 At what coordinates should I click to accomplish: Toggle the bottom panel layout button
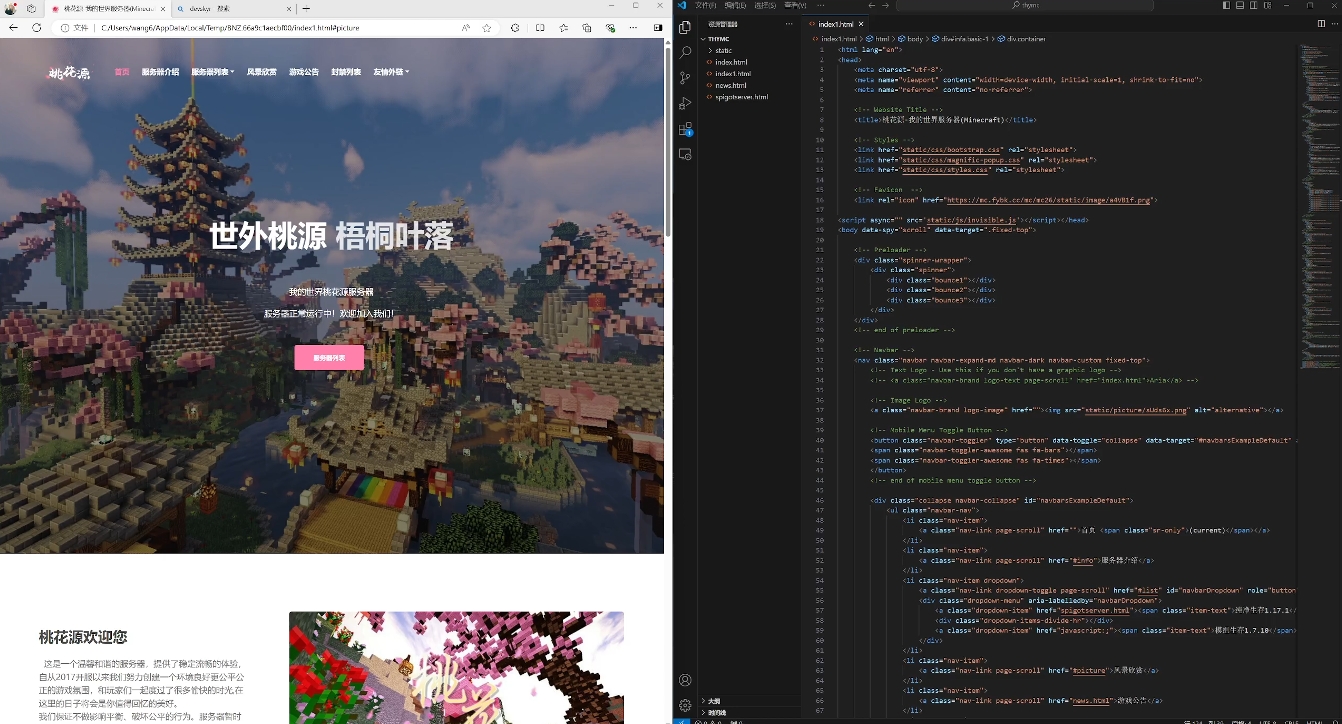point(1240,6)
